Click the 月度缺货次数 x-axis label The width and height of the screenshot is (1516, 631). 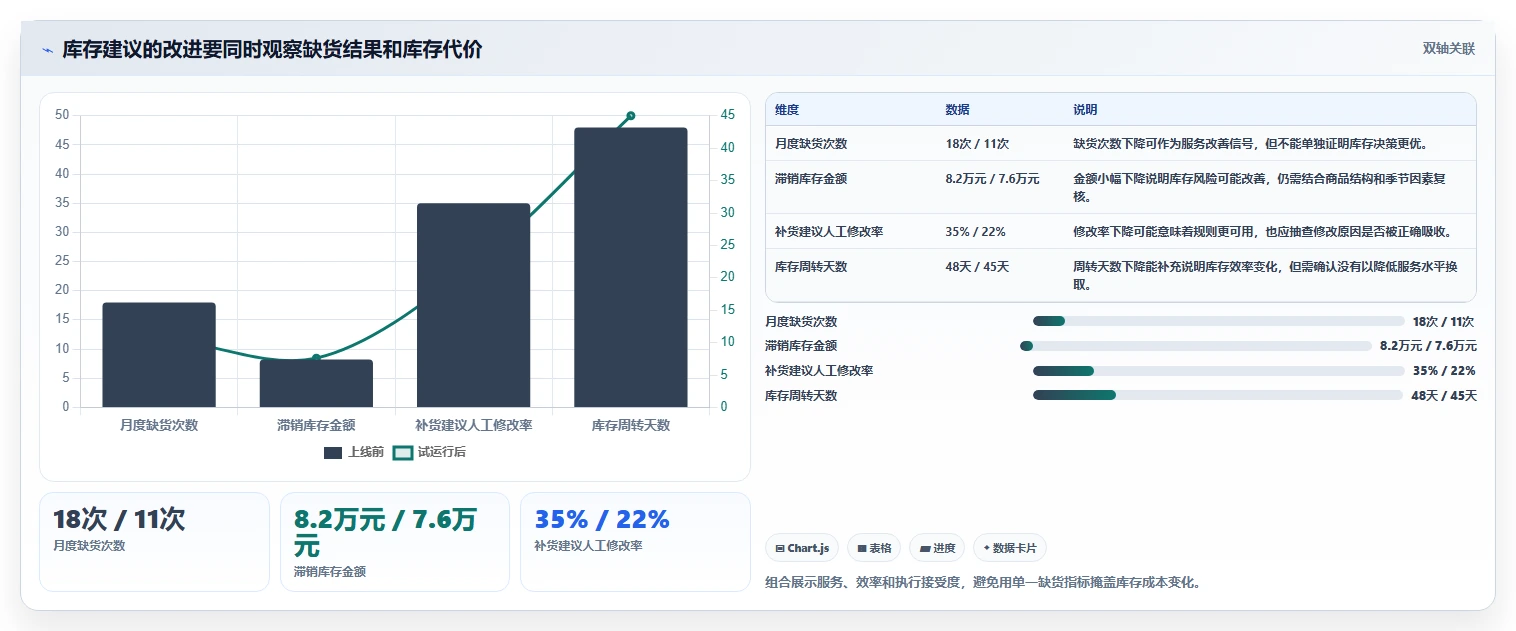(159, 425)
